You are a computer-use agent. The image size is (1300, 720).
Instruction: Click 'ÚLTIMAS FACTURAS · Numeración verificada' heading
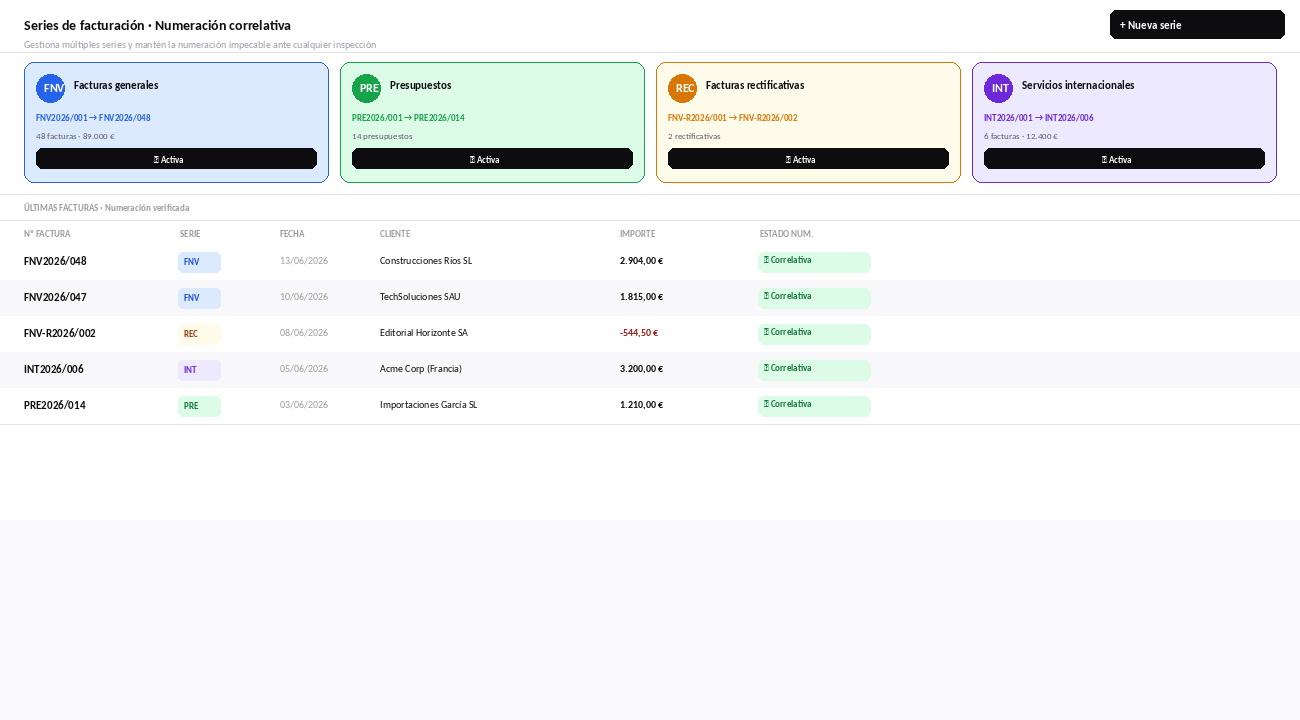coord(107,208)
